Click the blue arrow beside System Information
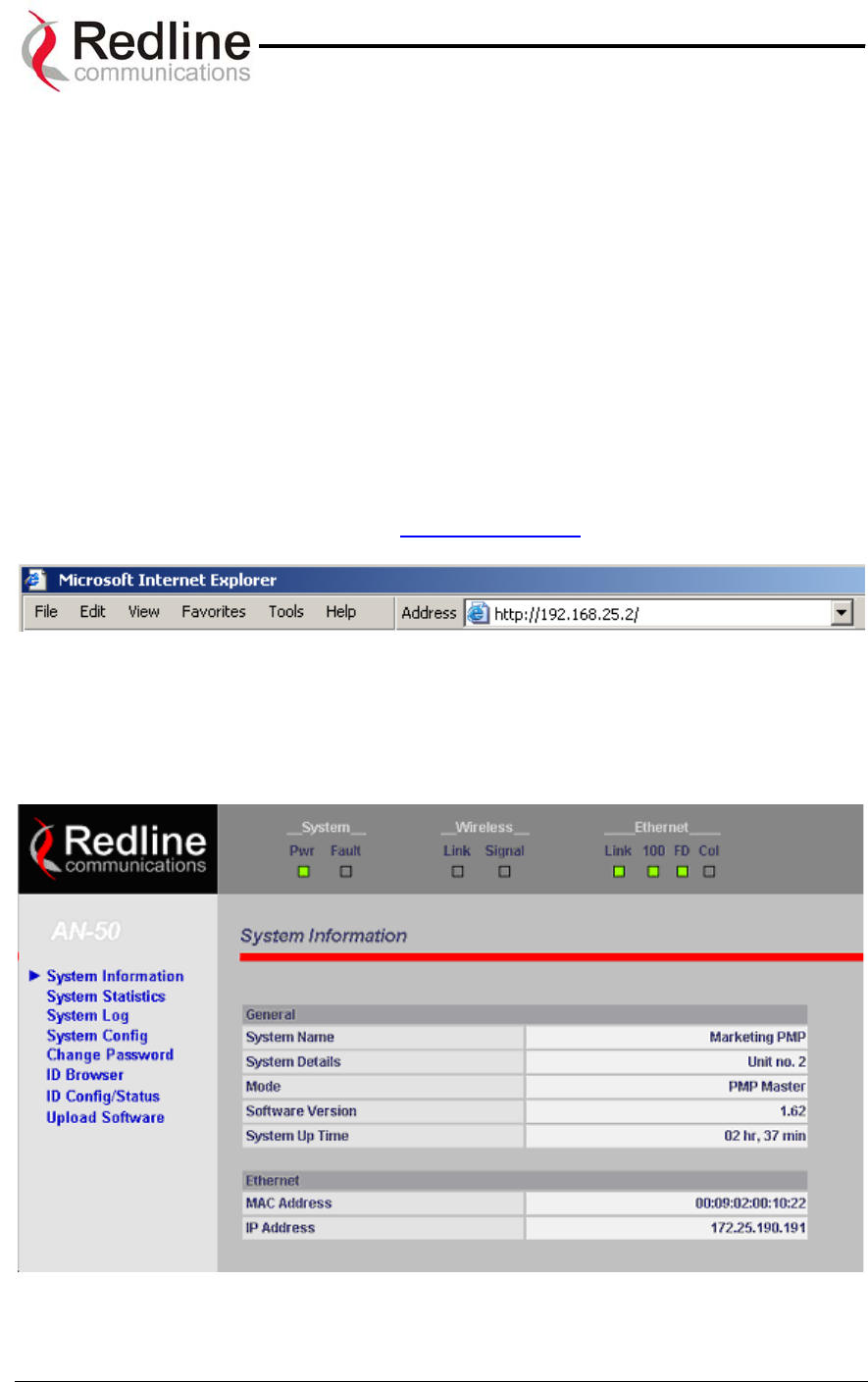 [35, 976]
